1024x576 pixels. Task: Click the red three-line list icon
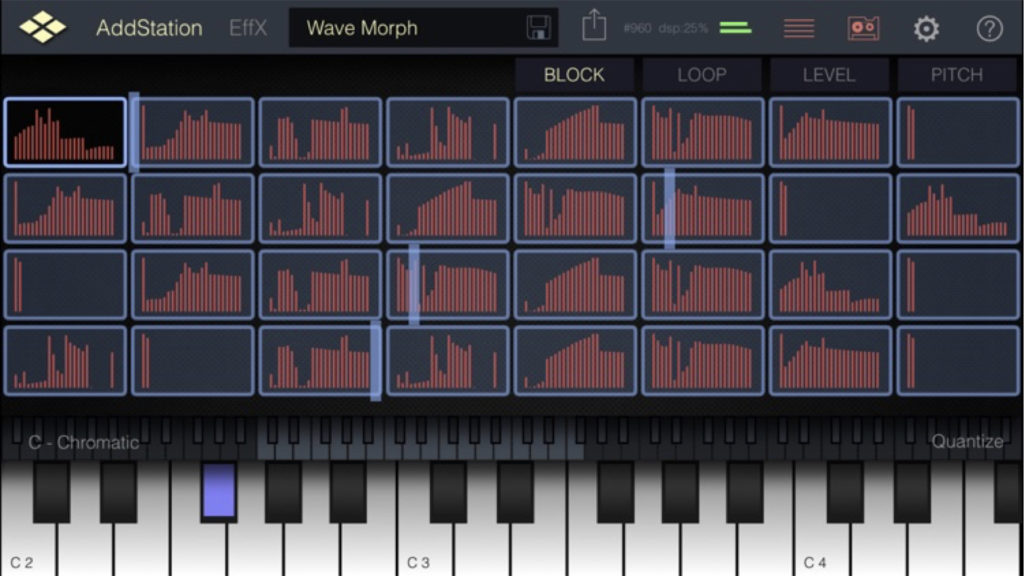(798, 28)
